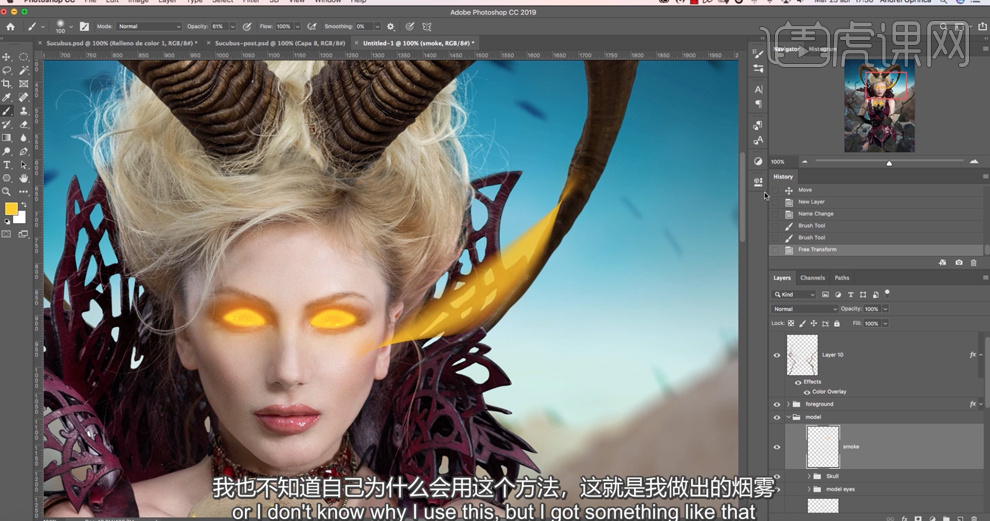This screenshot has width=990, height=521.
Task: Choose the Zoom tool in toolbar
Action: [x=7, y=191]
